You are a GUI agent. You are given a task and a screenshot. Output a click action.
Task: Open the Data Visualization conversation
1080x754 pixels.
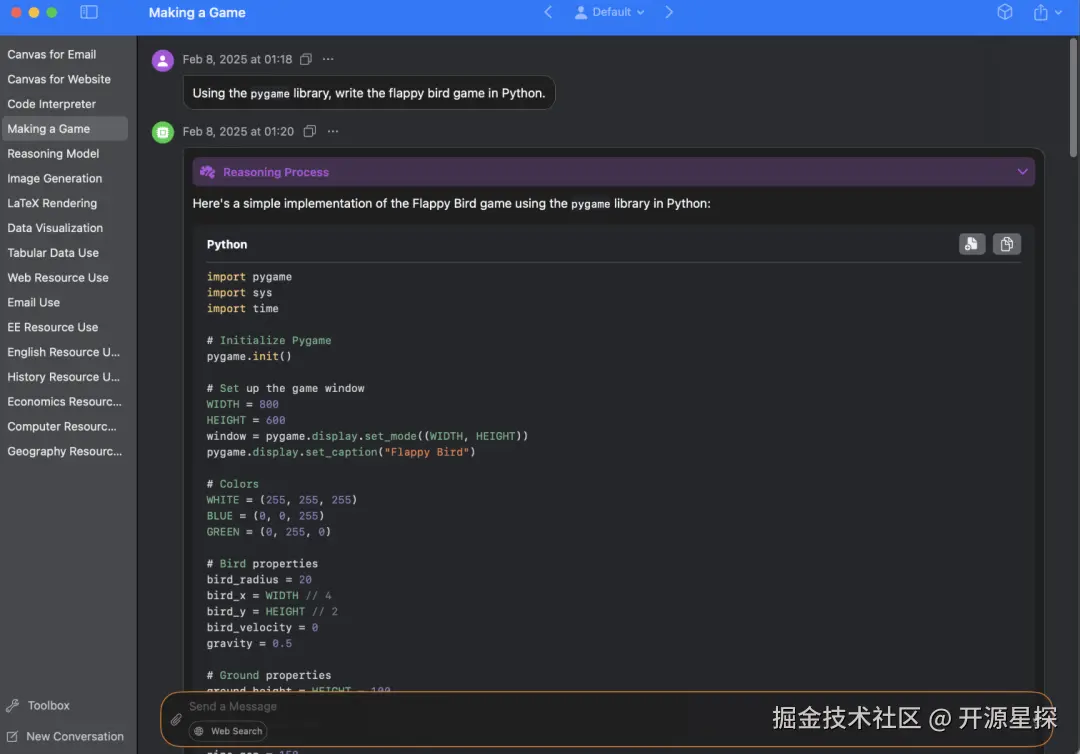[x=64, y=228]
